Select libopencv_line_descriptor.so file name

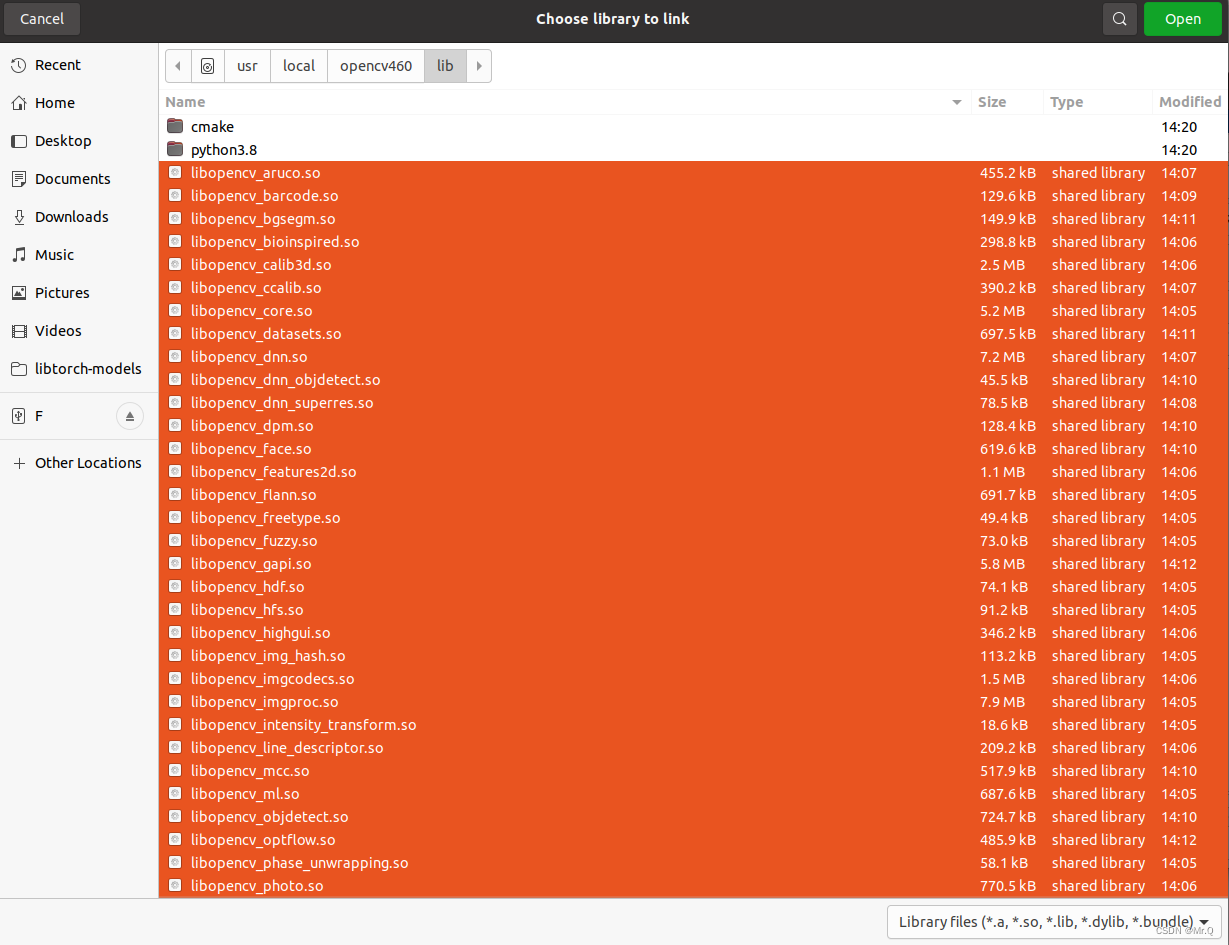pos(287,748)
